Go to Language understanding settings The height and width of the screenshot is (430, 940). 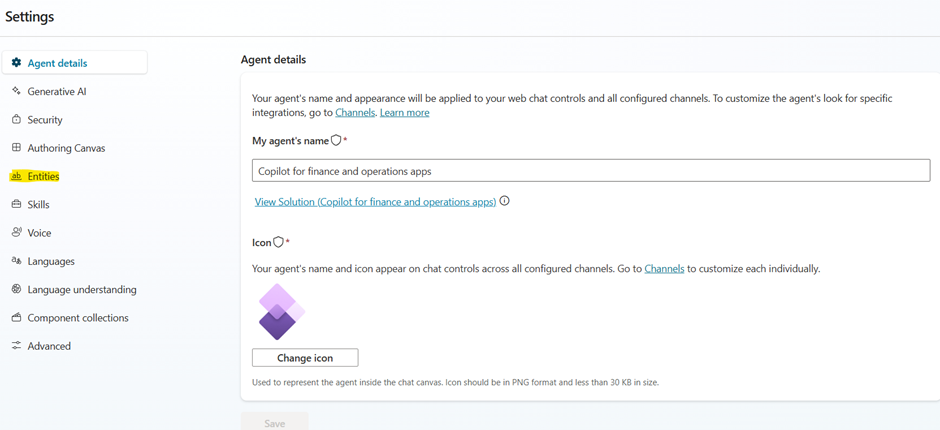pos(74,289)
